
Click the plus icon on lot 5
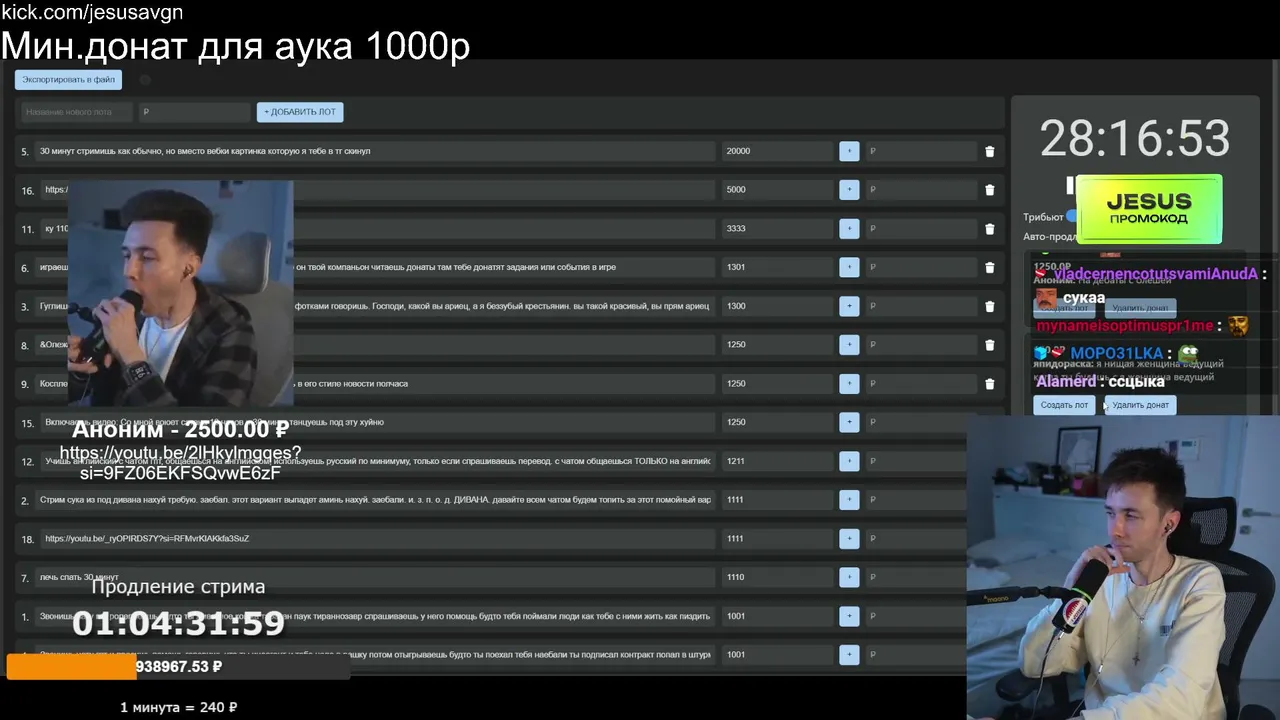(x=849, y=151)
